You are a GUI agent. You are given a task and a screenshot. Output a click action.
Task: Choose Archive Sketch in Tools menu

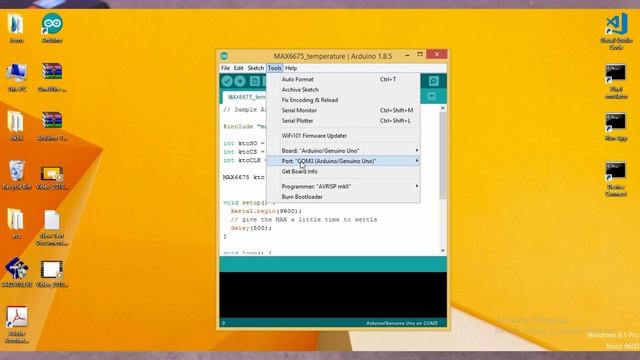click(343, 89)
